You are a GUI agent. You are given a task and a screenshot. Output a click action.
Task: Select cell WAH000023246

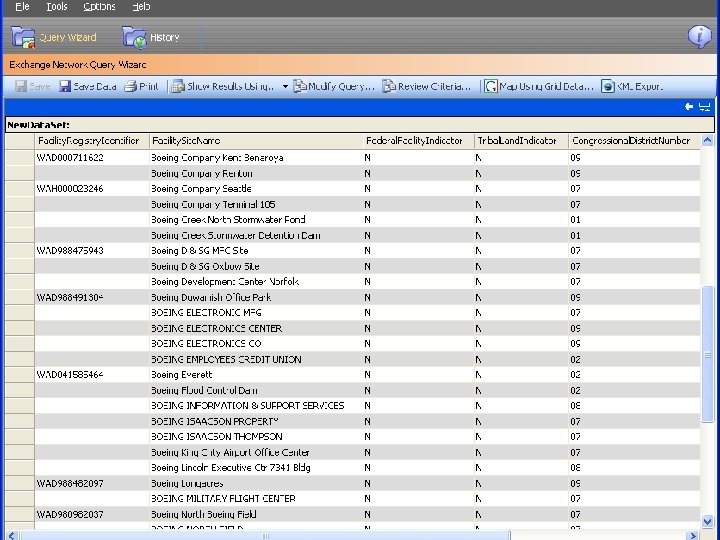pyautogui.click(x=92, y=189)
